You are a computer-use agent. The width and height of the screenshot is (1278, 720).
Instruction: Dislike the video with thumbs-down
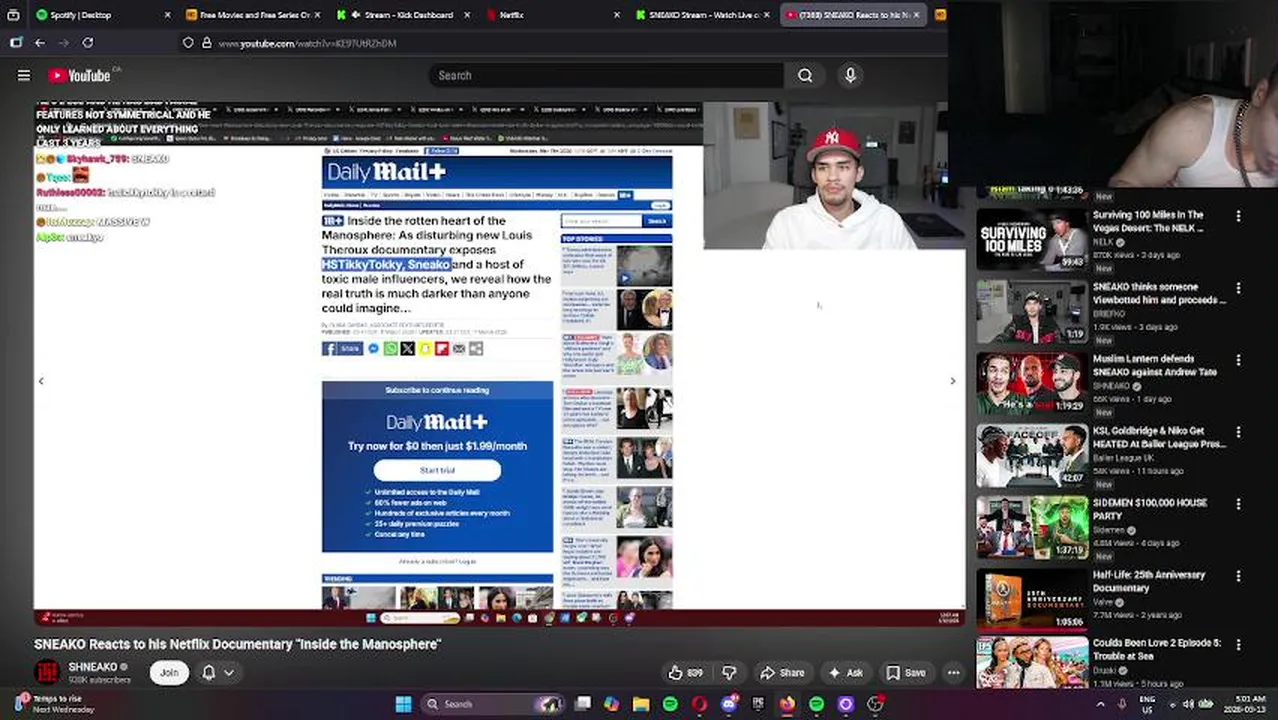729,673
